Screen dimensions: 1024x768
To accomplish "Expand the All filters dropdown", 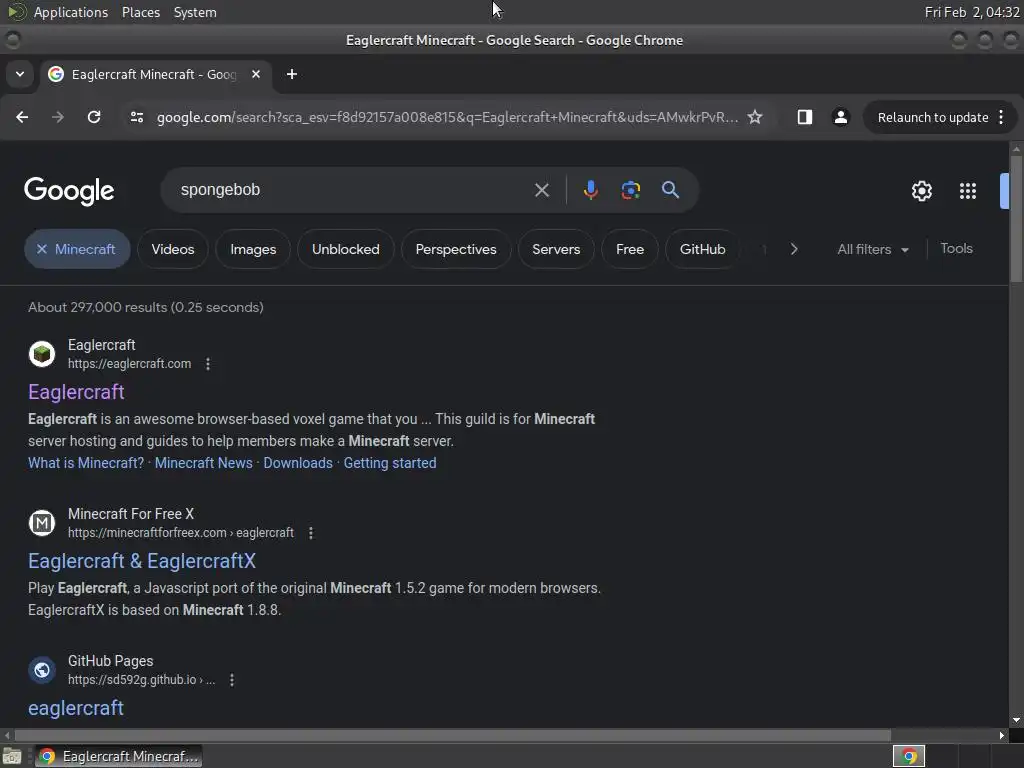I will 872,249.
